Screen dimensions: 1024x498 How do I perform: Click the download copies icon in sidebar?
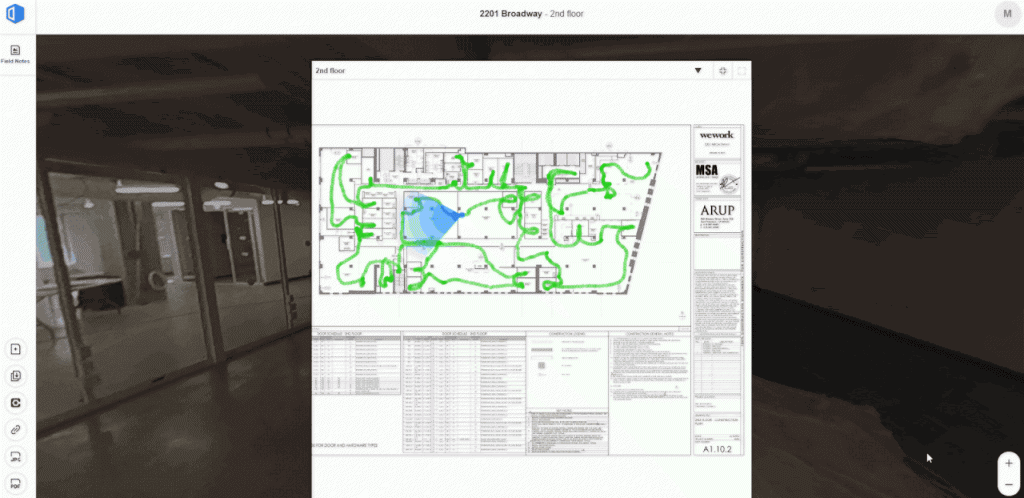tap(17, 376)
